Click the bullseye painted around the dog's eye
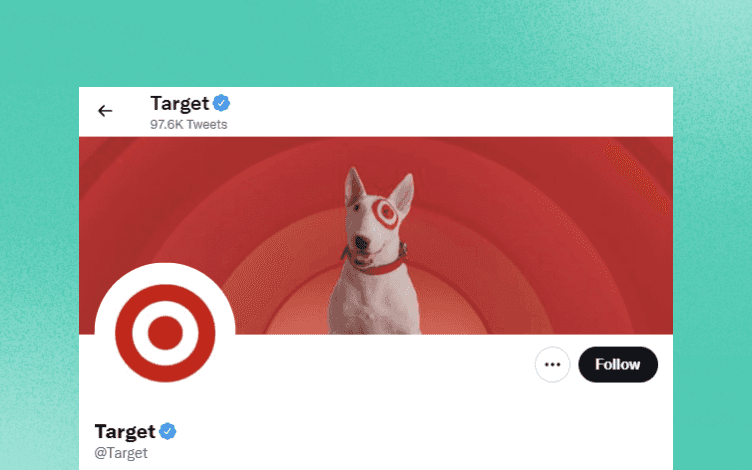 (386, 212)
